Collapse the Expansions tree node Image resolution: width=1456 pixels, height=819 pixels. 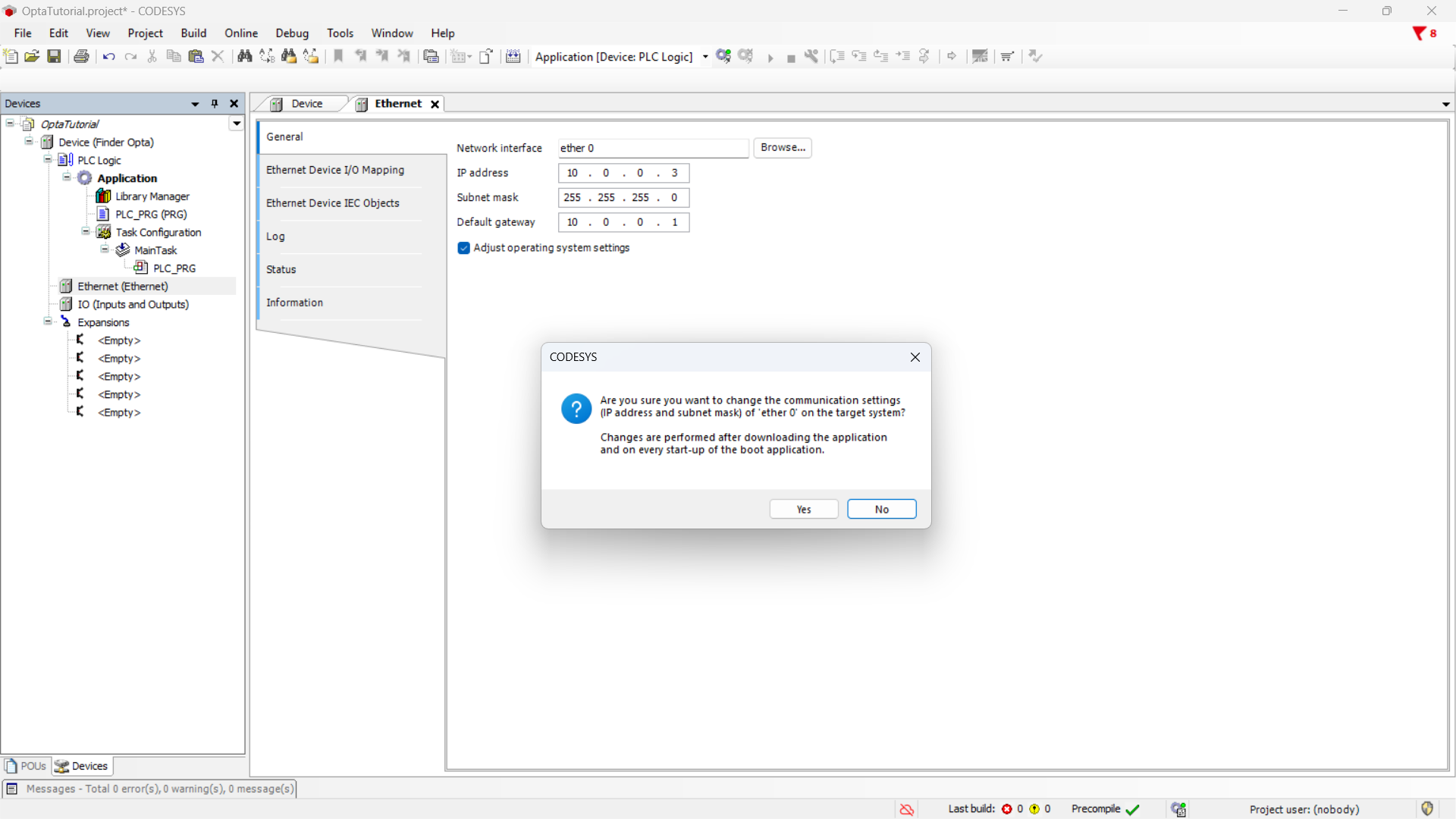coord(48,322)
